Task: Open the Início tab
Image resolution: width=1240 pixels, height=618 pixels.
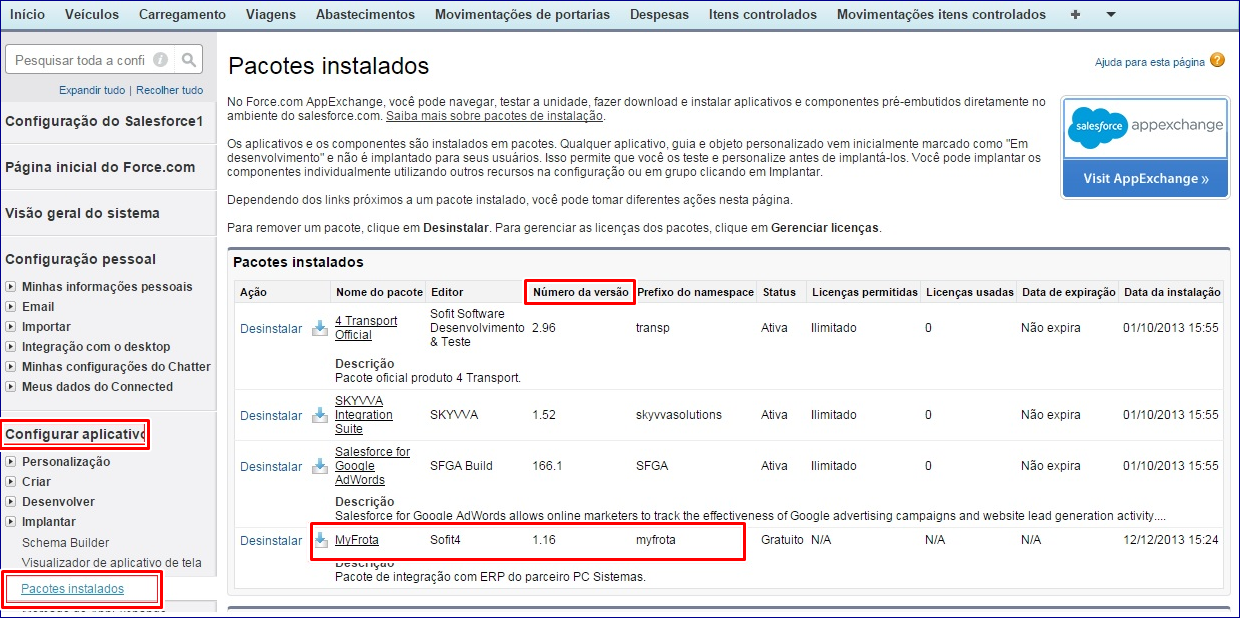Action: pyautogui.click(x=27, y=14)
